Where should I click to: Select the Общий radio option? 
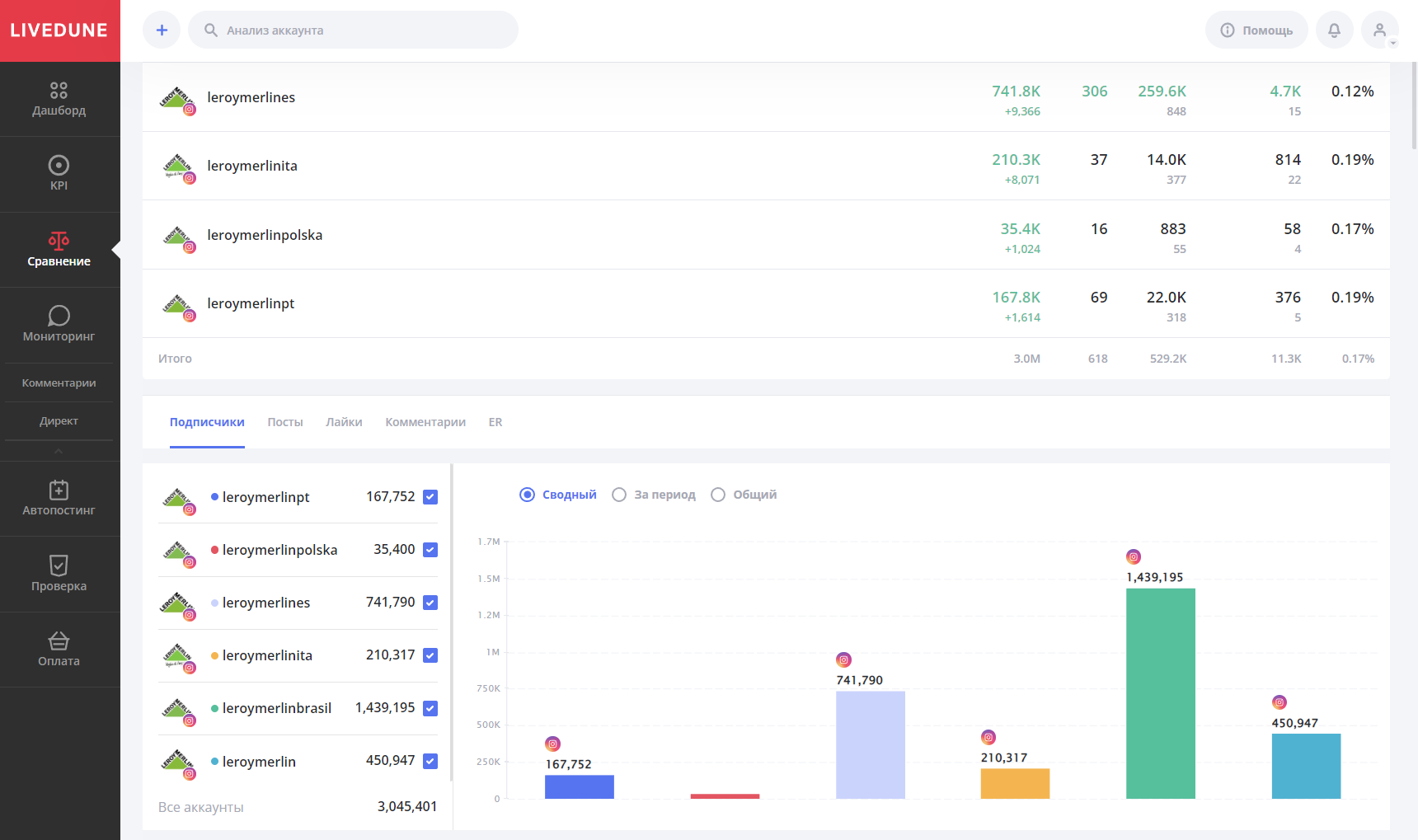[x=718, y=495]
